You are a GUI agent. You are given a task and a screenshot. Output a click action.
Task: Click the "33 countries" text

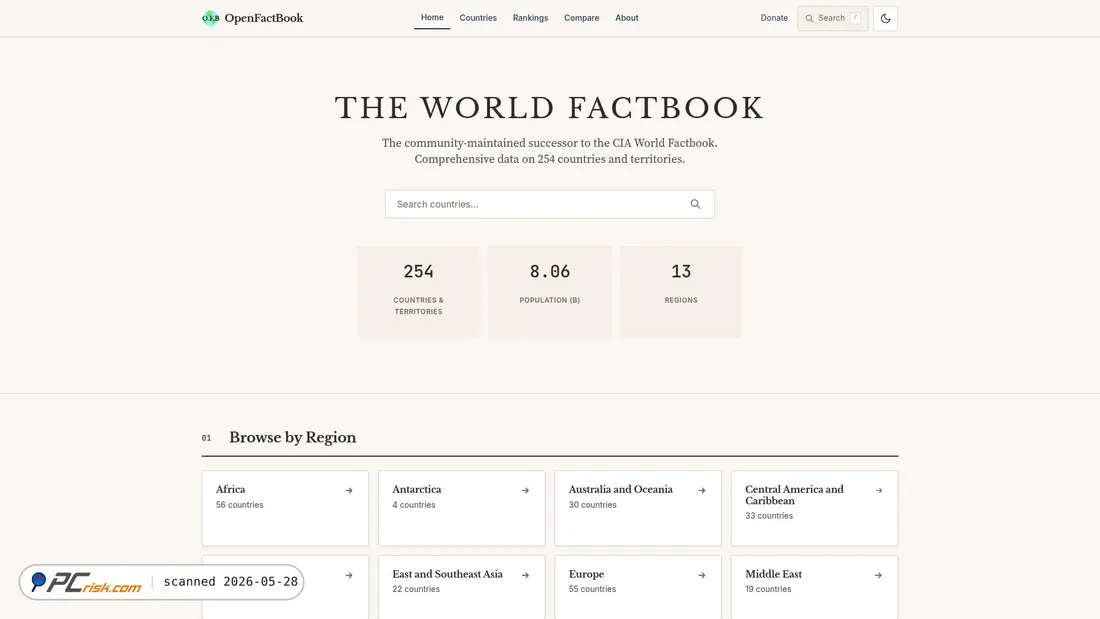point(769,516)
